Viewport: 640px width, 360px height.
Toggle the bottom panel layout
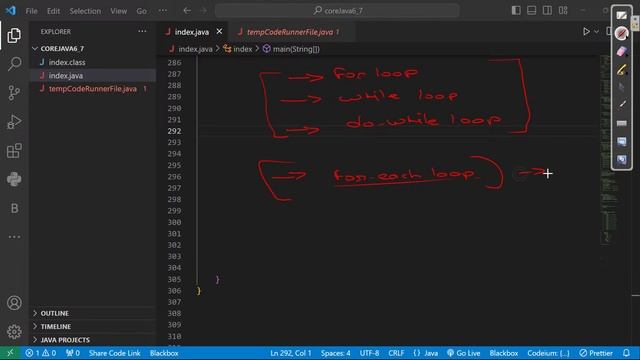click(531, 11)
